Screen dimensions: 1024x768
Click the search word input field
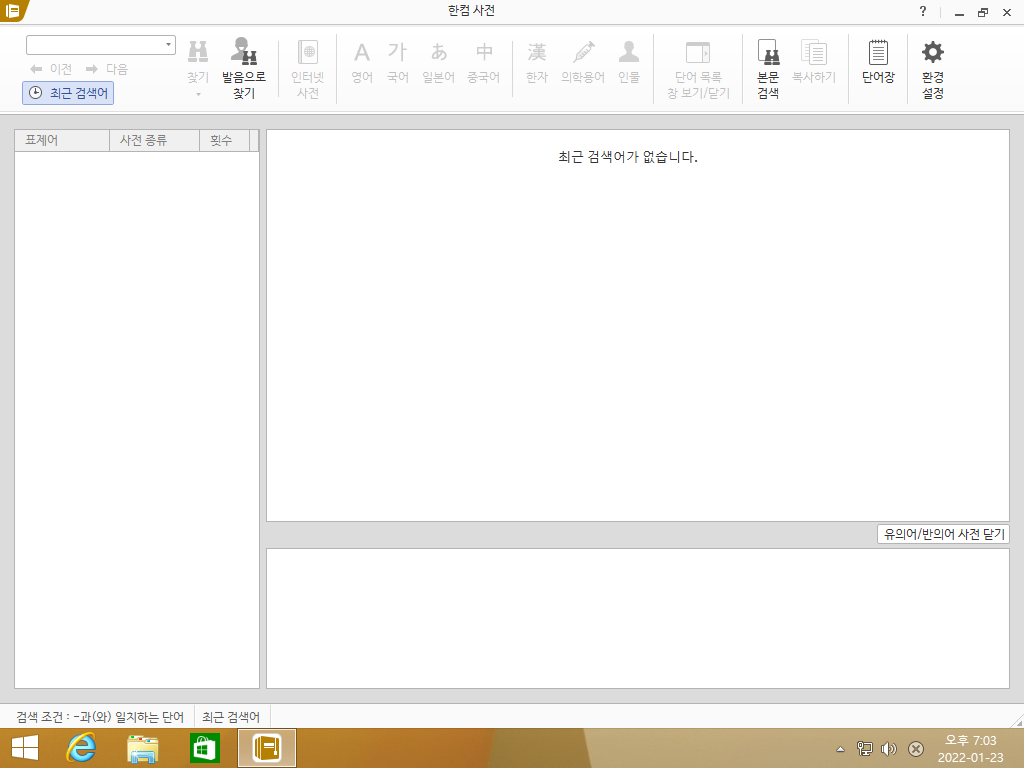pyautogui.click(x=94, y=44)
